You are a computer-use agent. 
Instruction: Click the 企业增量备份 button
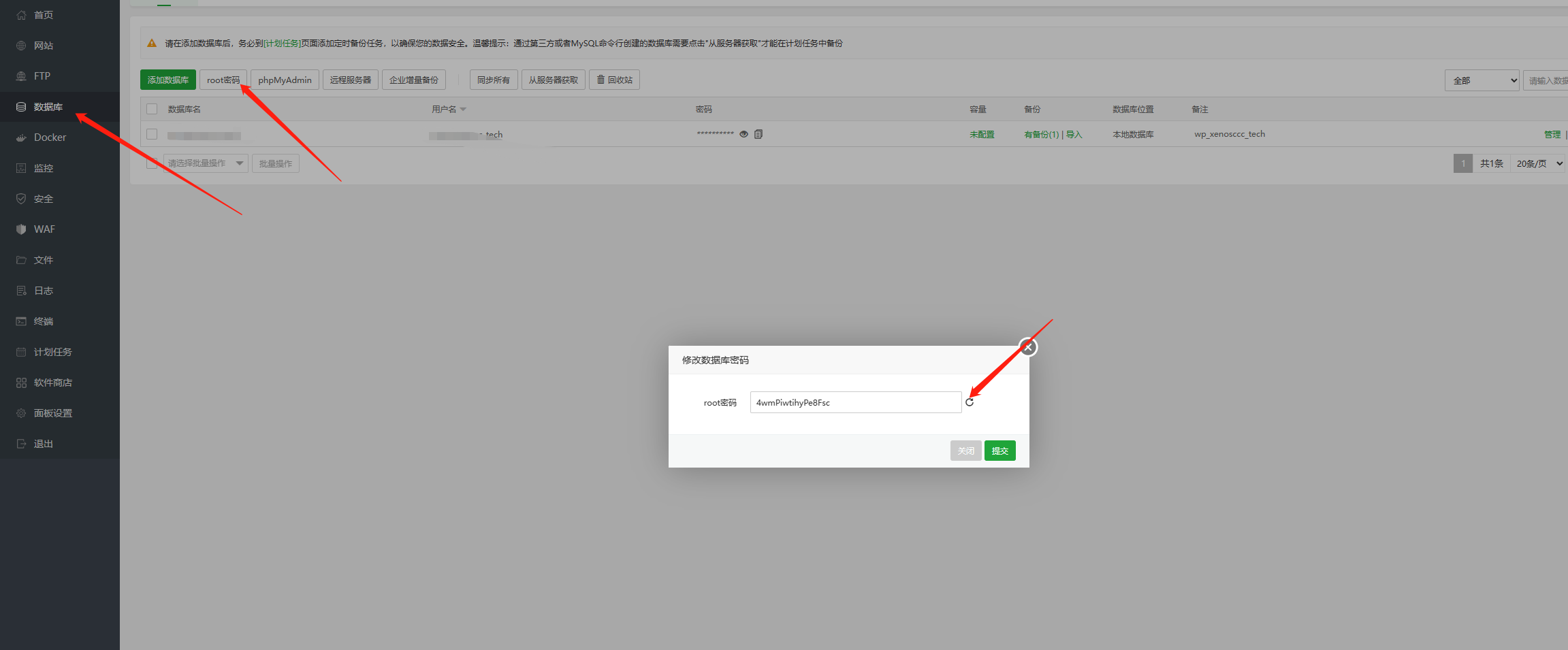point(414,80)
